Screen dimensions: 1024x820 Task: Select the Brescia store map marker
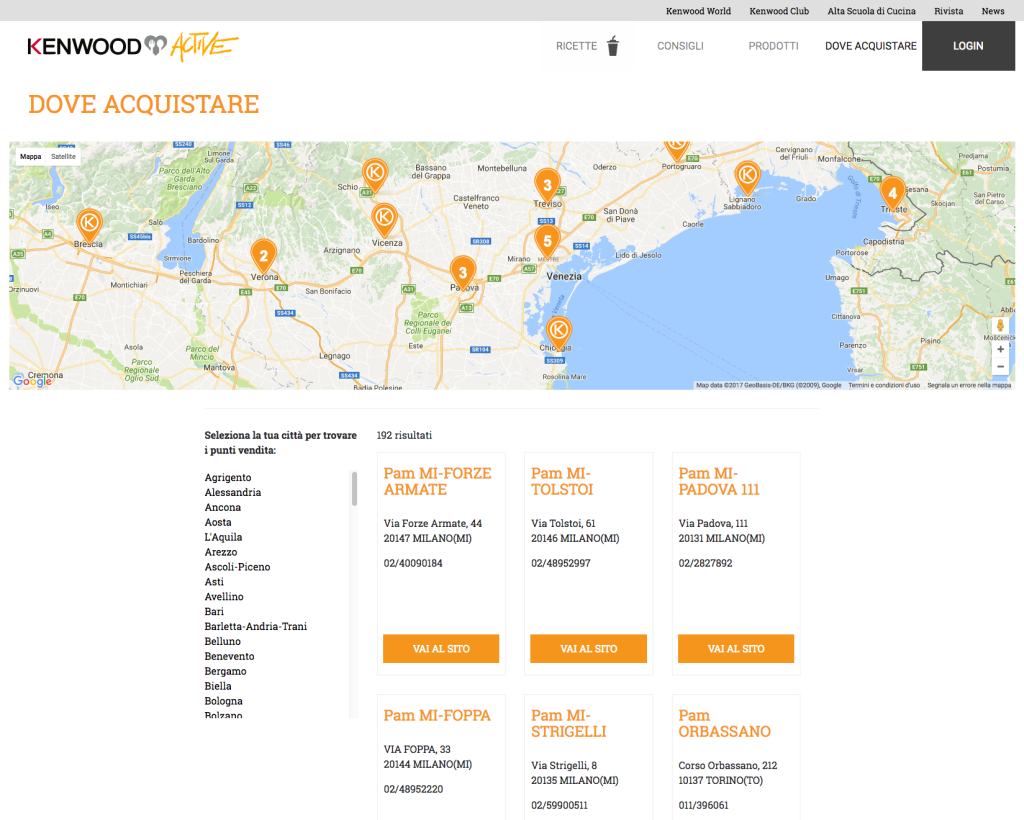pyautogui.click(x=89, y=224)
